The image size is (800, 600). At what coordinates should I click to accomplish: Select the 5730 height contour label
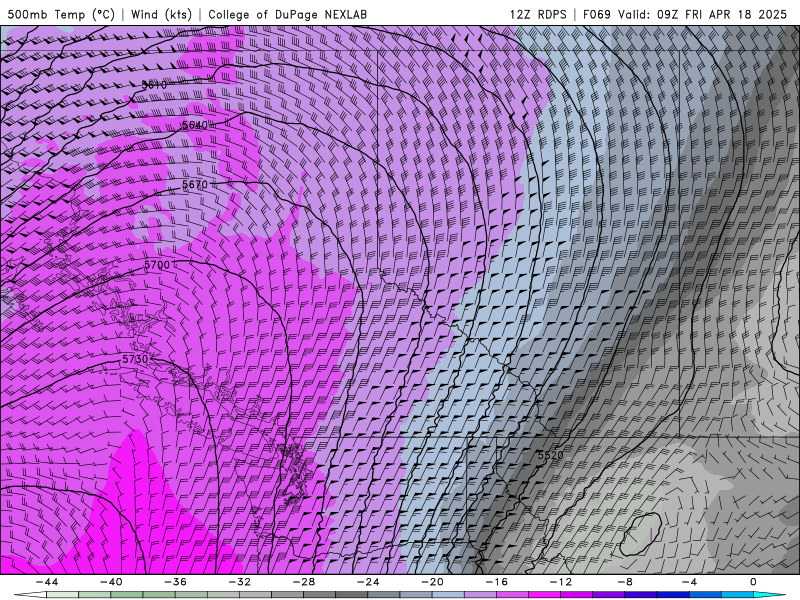pos(135,359)
